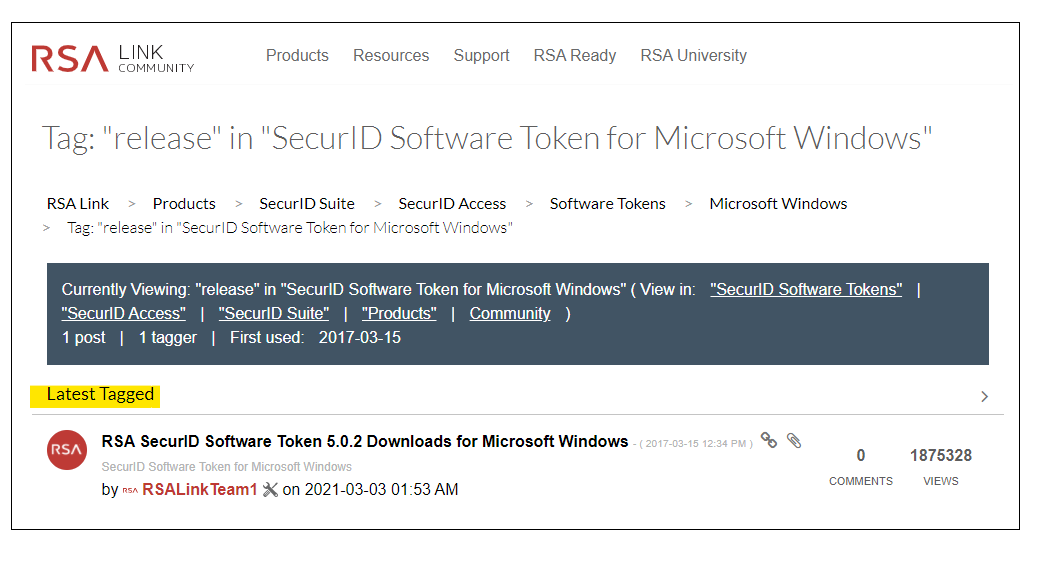View tag in "SecurID Software Tokens" link
This screenshot has width=1042, height=562.
pyautogui.click(x=806, y=290)
